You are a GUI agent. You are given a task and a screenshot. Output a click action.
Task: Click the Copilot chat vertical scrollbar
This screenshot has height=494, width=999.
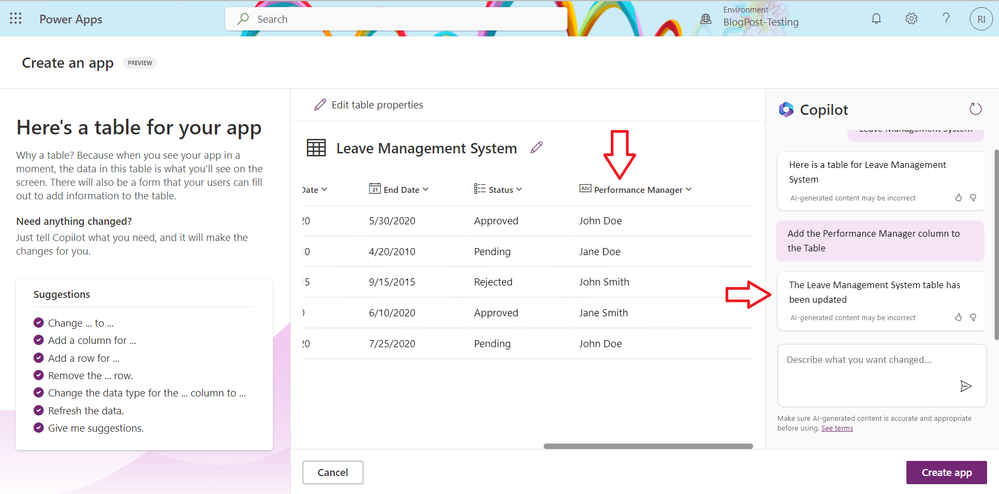pyautogui.click(x=995, y=245)
